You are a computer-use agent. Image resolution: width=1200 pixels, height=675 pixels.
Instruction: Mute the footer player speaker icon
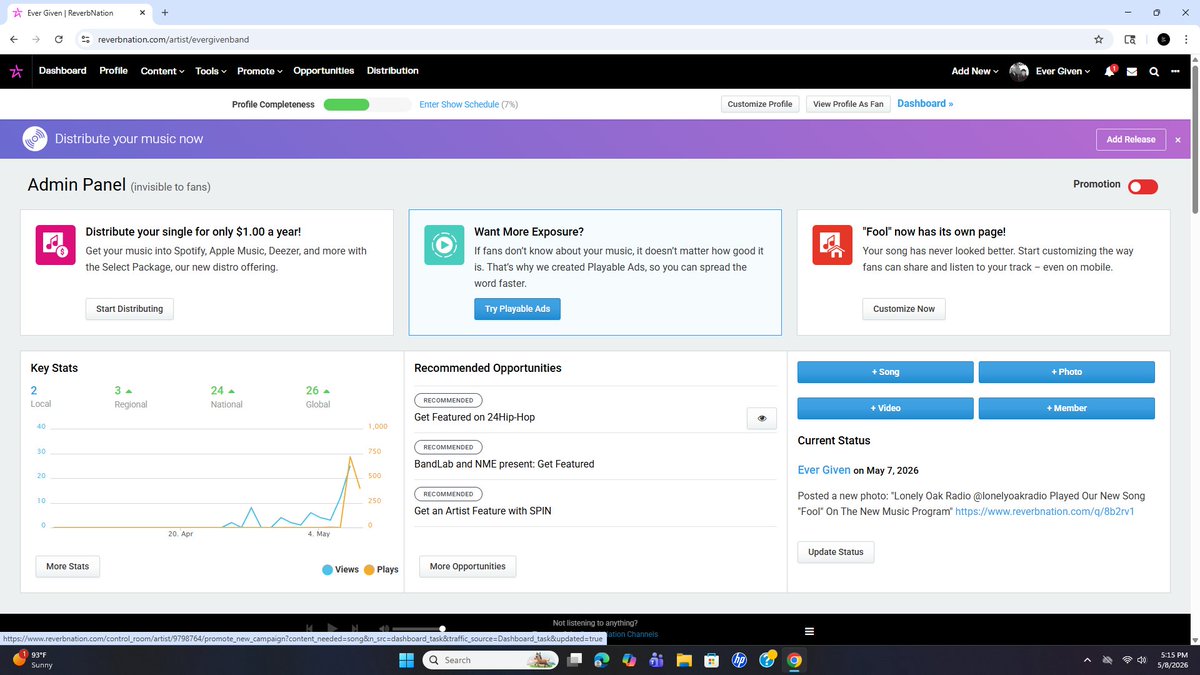click(383, 628)
